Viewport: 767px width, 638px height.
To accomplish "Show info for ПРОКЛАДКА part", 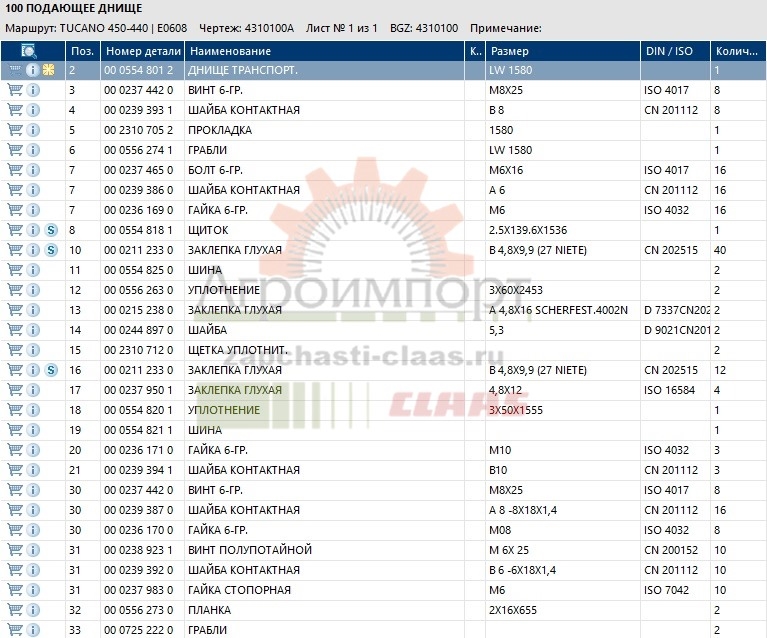I will (x=33, y=130).
